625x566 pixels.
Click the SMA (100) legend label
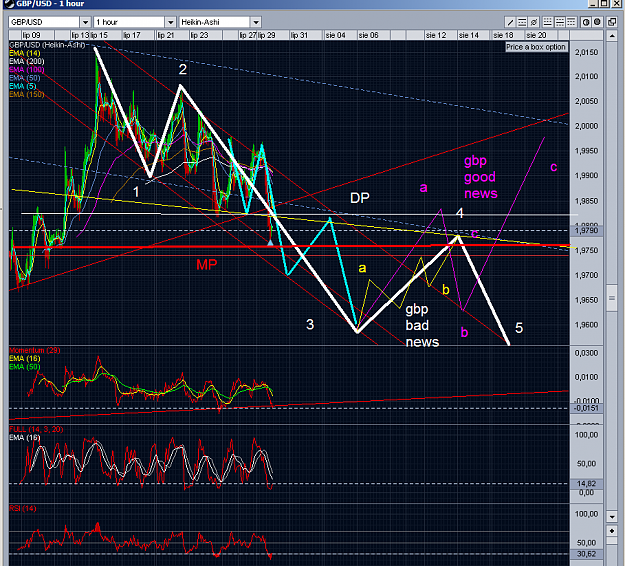pos(27,70)
